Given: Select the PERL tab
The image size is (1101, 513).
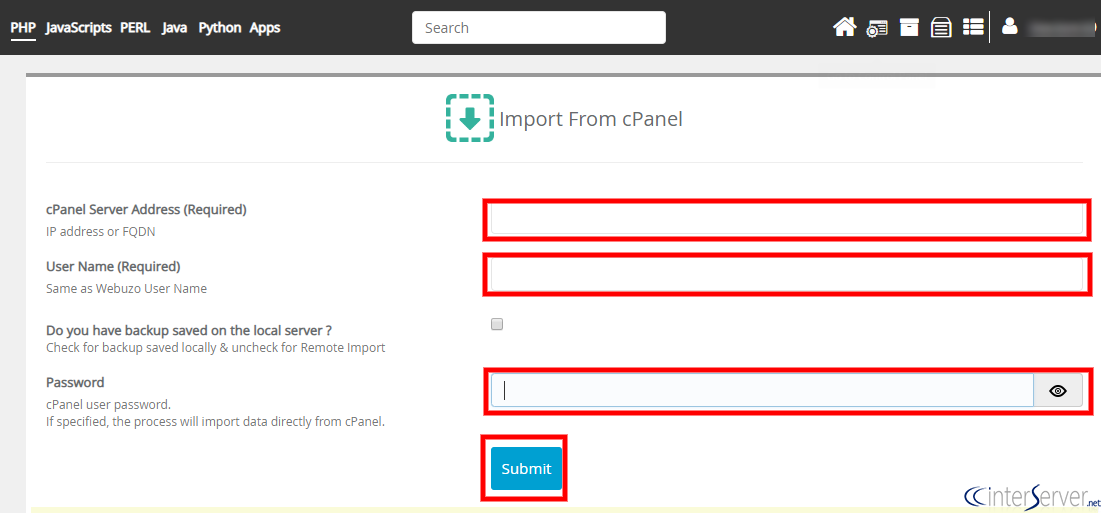Looking at the screenshot, I should (136, 28).
